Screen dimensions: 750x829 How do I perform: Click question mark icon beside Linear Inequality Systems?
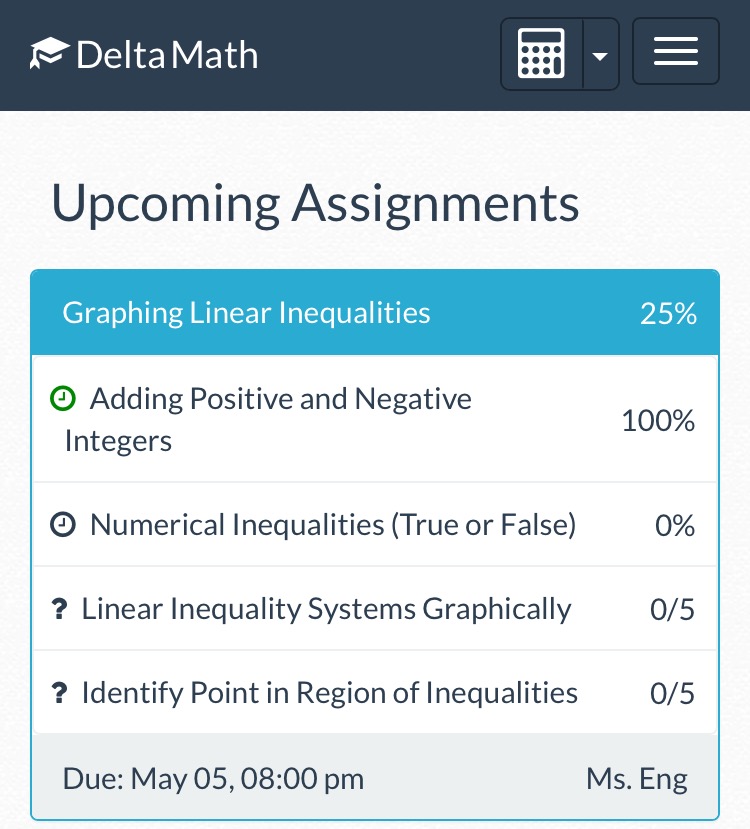(x=59, y=609)
